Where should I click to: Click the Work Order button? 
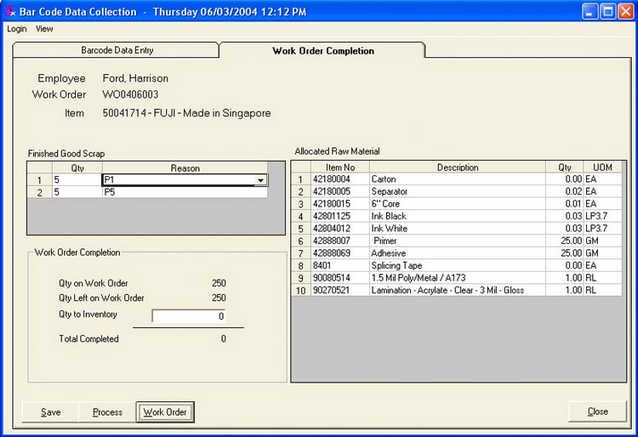[x=165, y=412]
